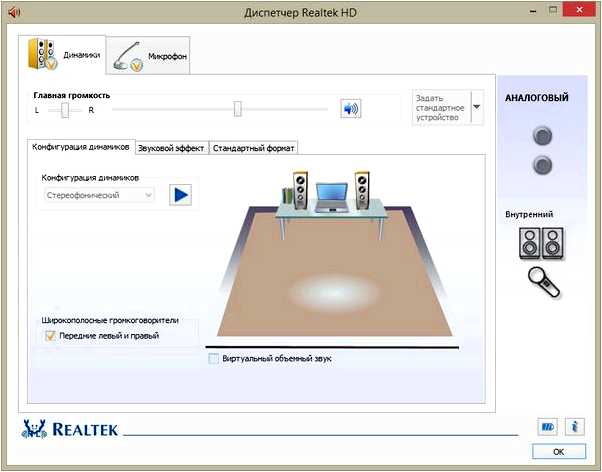Screen dimensions: 602x472
Task: Click the icon left of the info button
Action: (547, 426)
